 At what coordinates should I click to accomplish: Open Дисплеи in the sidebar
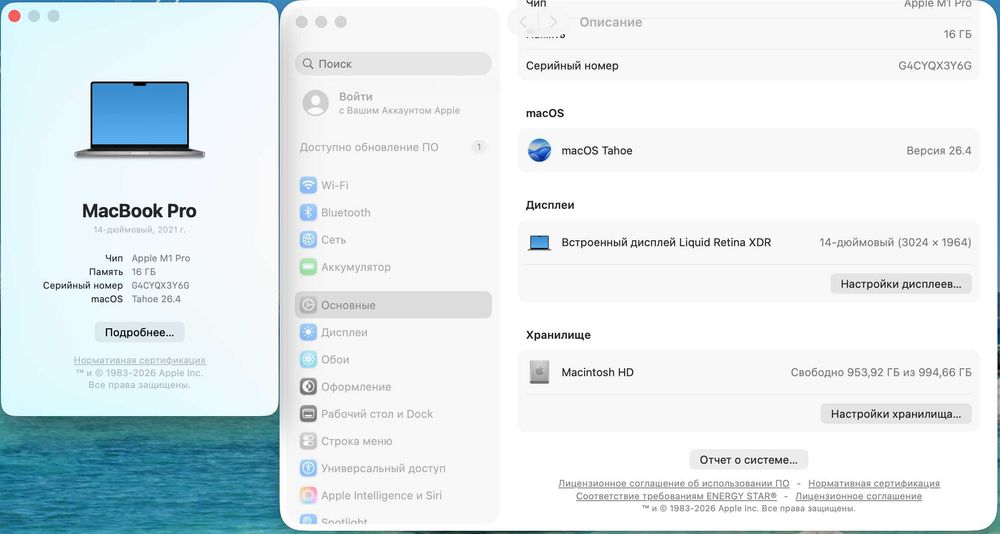393,332
